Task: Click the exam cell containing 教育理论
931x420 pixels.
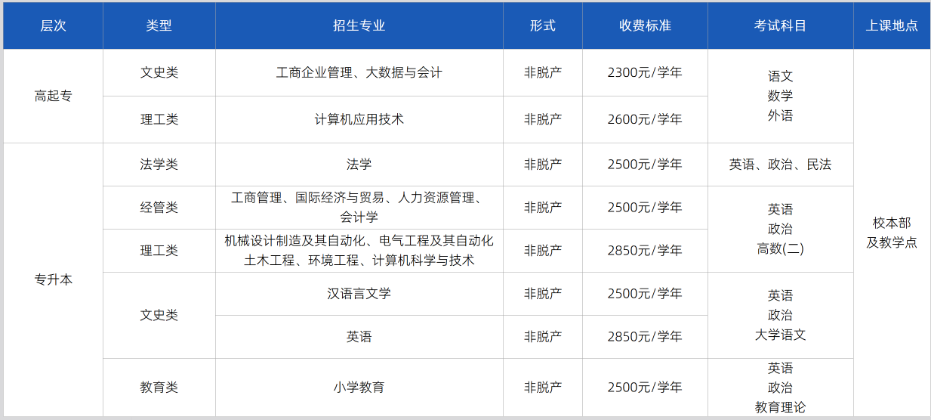Action: (780, 387)
